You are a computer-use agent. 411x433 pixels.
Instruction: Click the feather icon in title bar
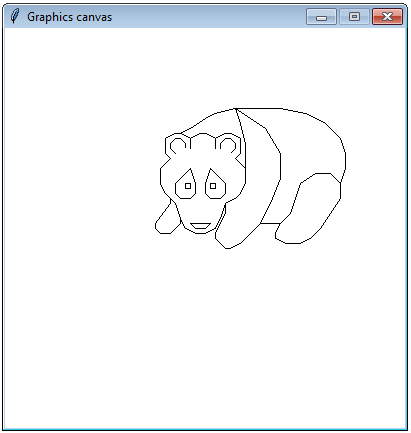tap(14, 16)
